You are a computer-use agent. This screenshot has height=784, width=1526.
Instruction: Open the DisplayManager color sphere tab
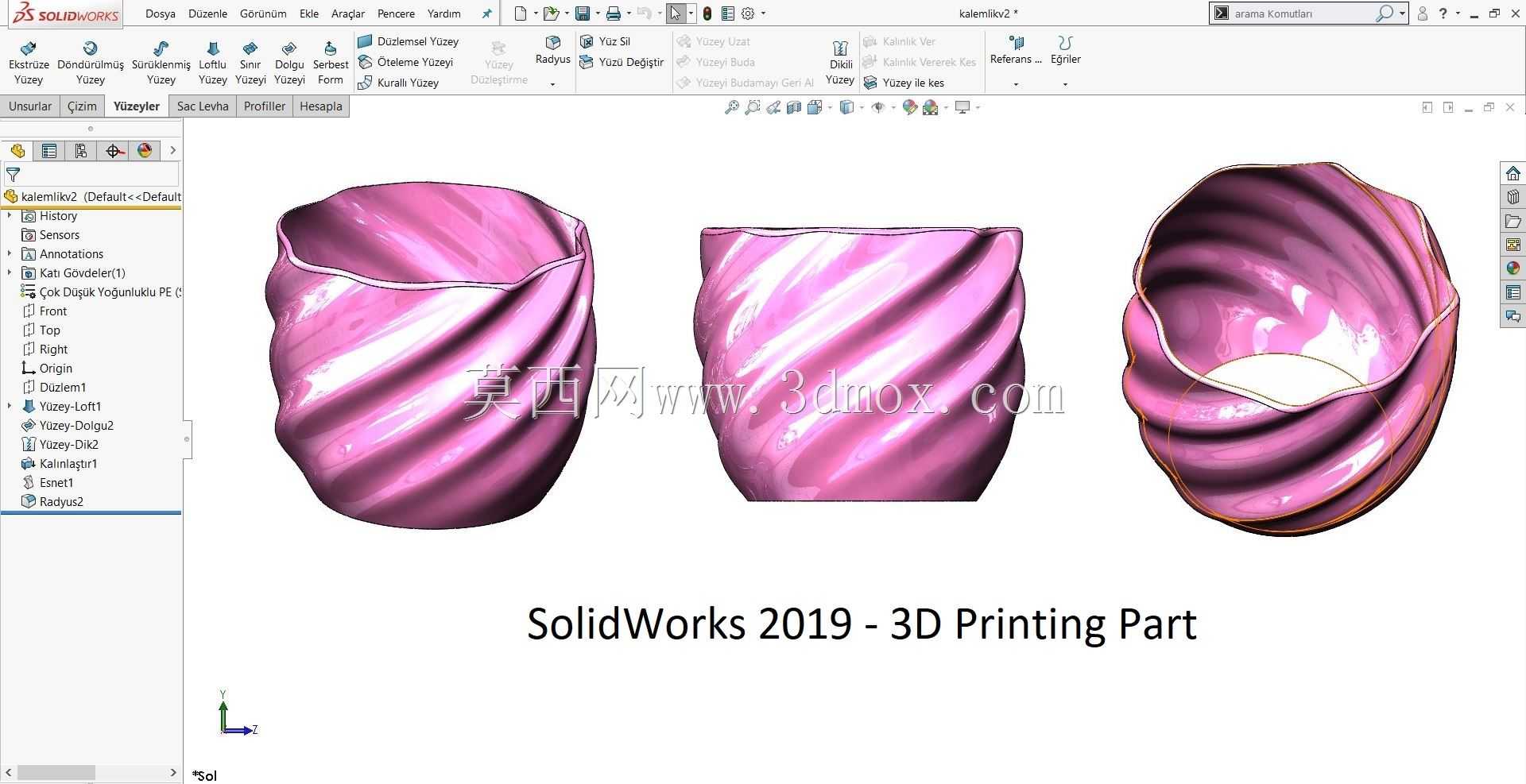(x=145, y=151)
